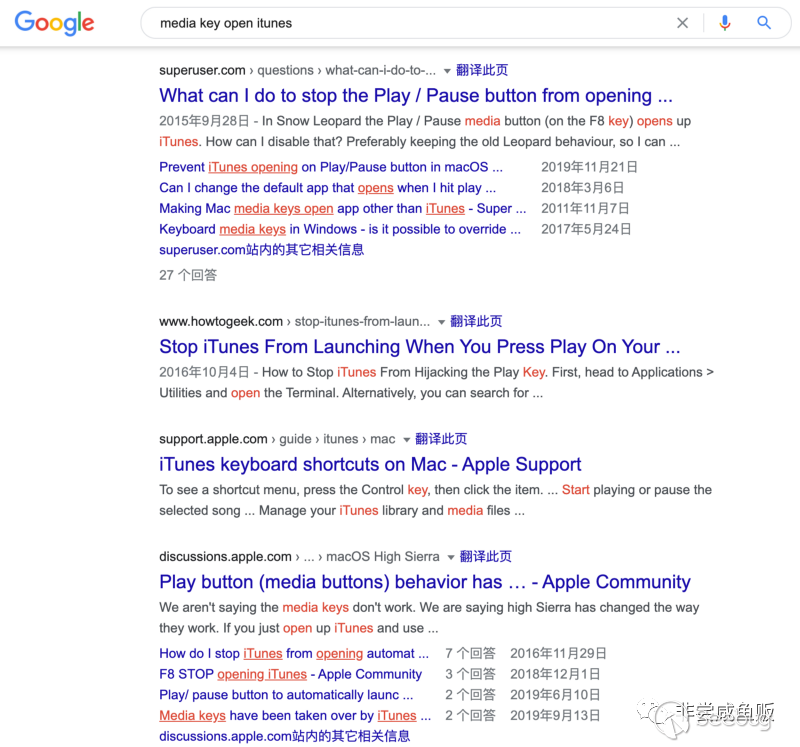Open 'How do I stop iTunes from opening automat' sublink
This screenshot has width=800, height=747.
pyautogui.click(x=294, y=654)
